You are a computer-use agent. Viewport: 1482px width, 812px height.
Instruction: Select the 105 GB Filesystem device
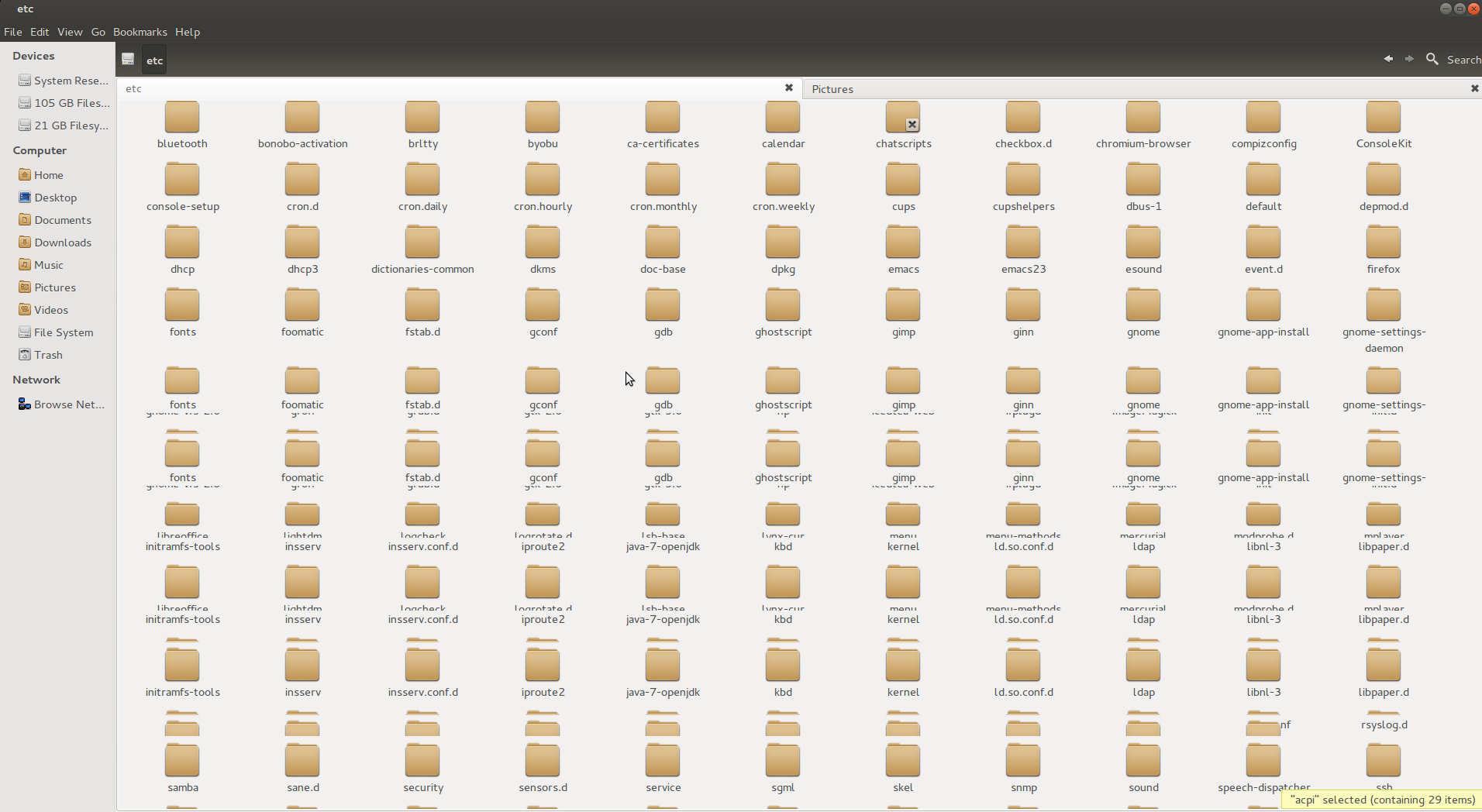point(71,103)
